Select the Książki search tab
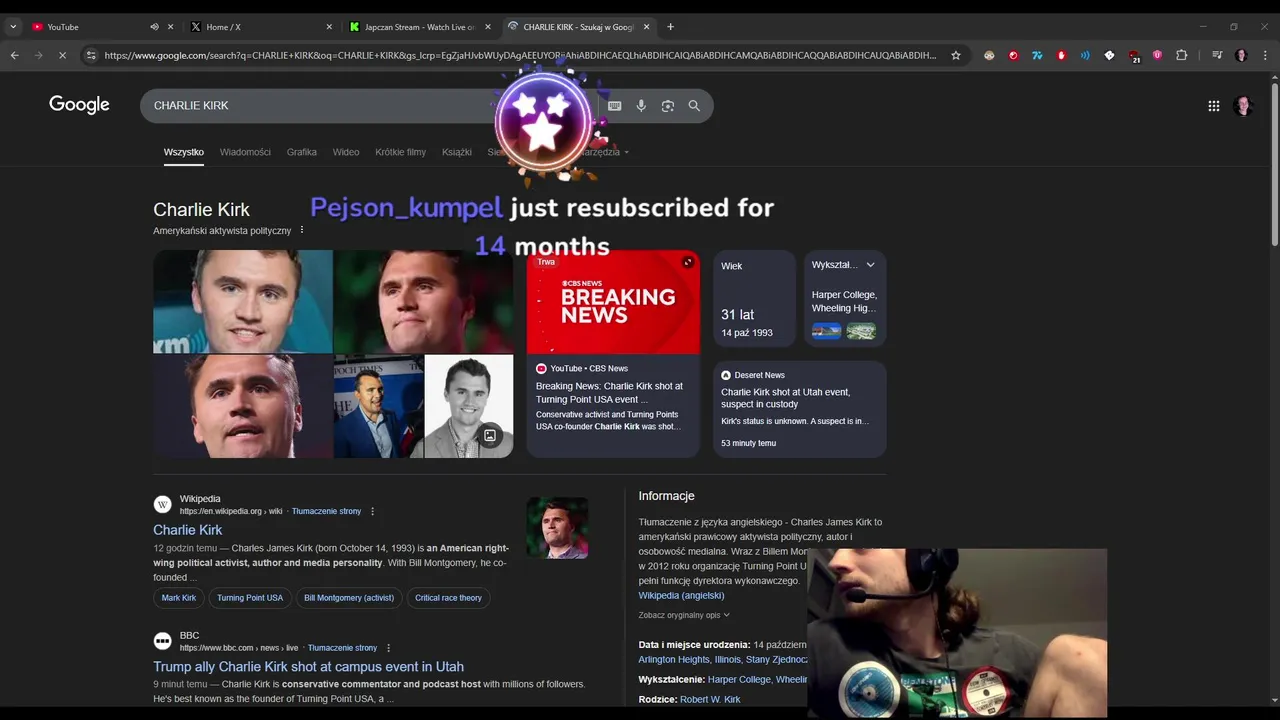 click(x=457, y=152)
